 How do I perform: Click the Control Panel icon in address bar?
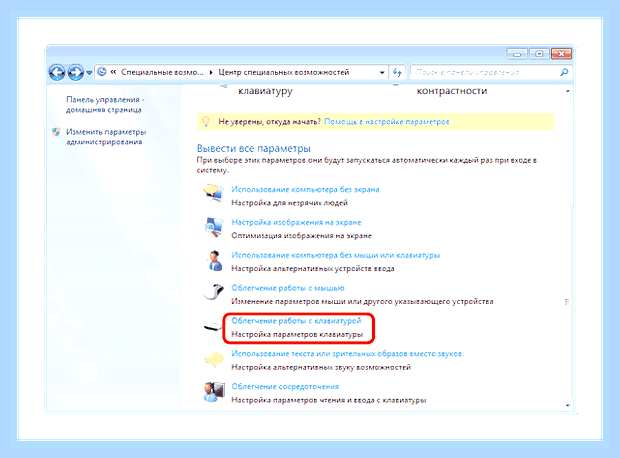(102, 72)
